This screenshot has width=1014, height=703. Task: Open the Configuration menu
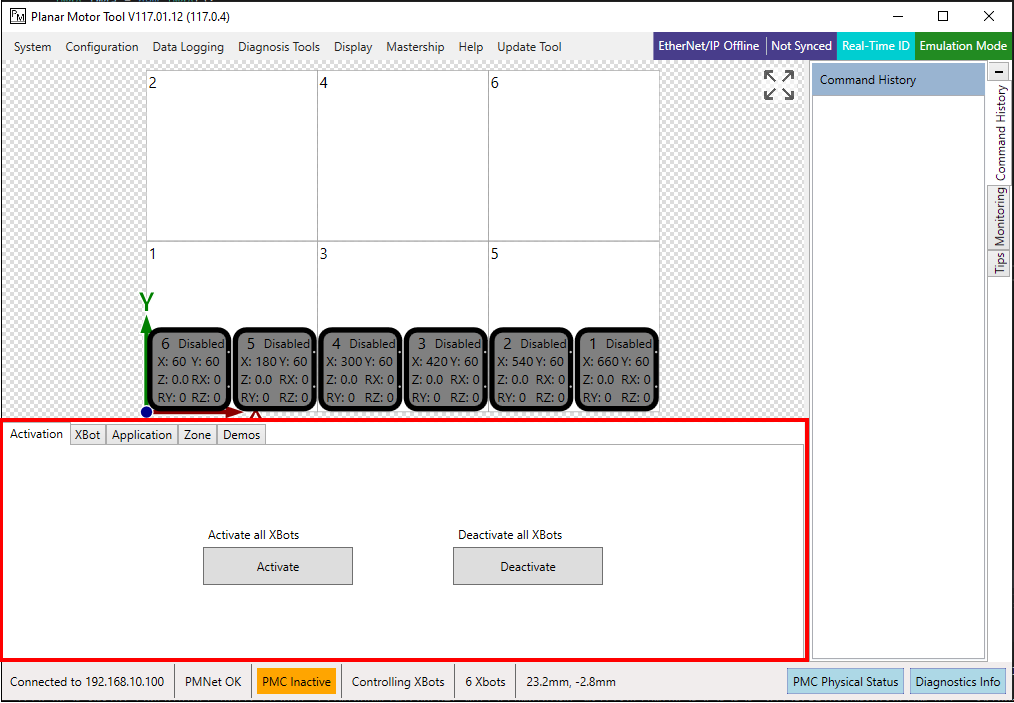pos(101,46)
